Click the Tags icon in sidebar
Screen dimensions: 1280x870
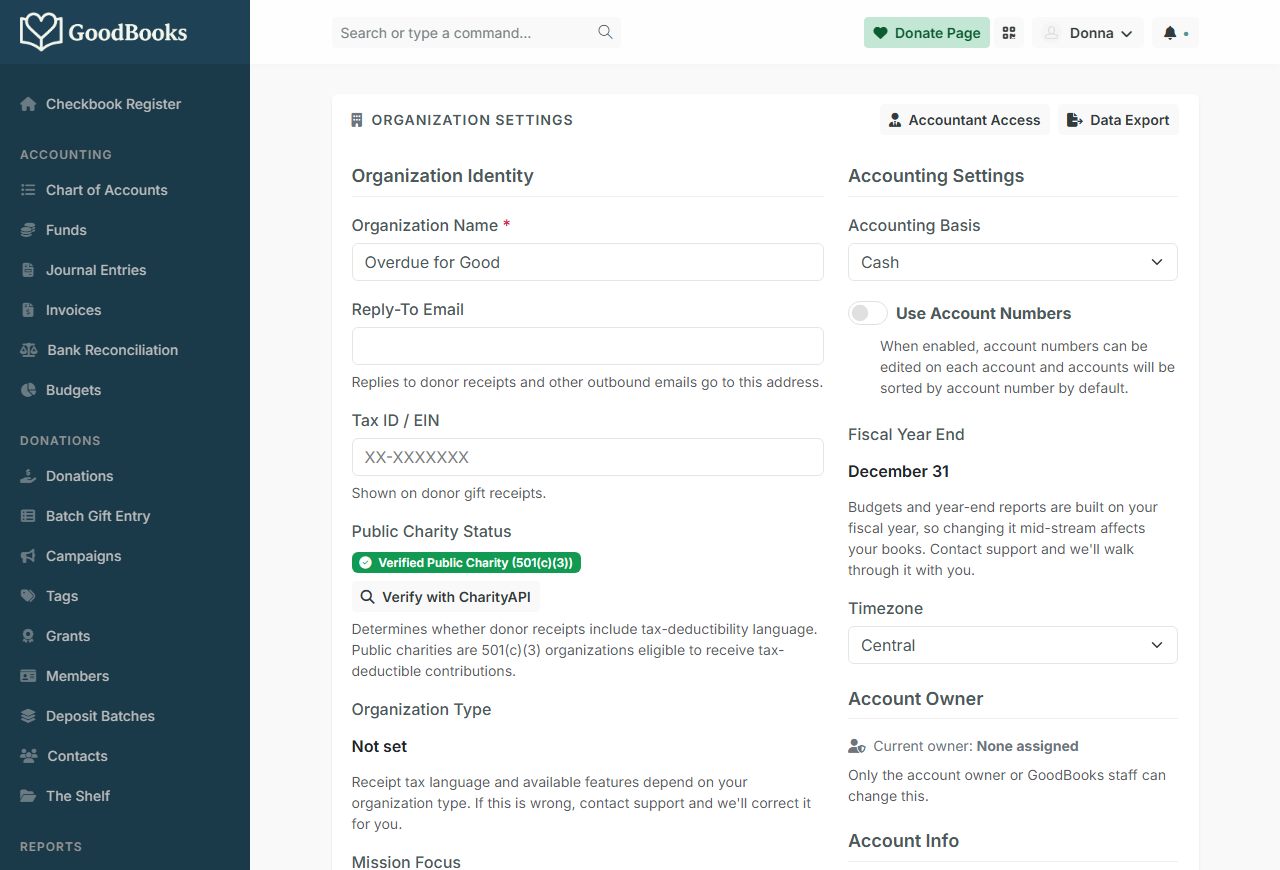[x=28, y=596]
